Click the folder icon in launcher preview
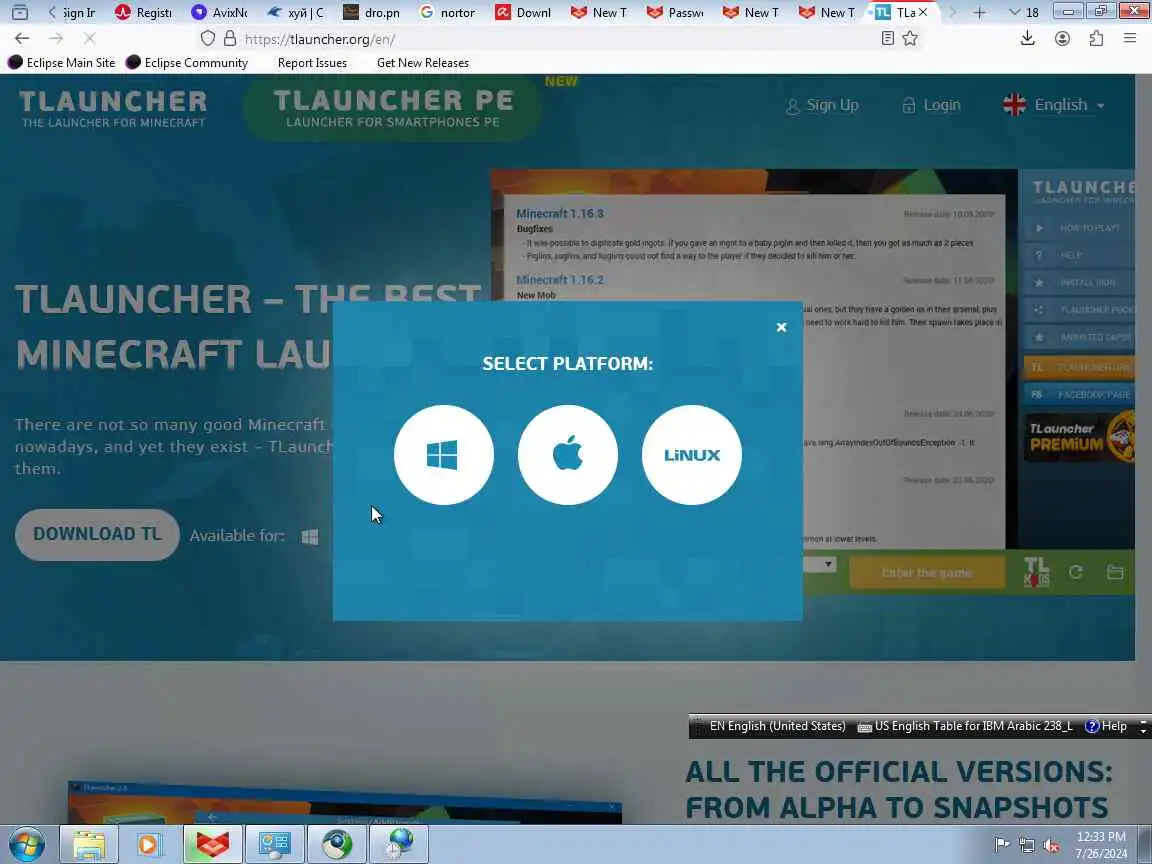The image size is (1152, 864). 1115,572
